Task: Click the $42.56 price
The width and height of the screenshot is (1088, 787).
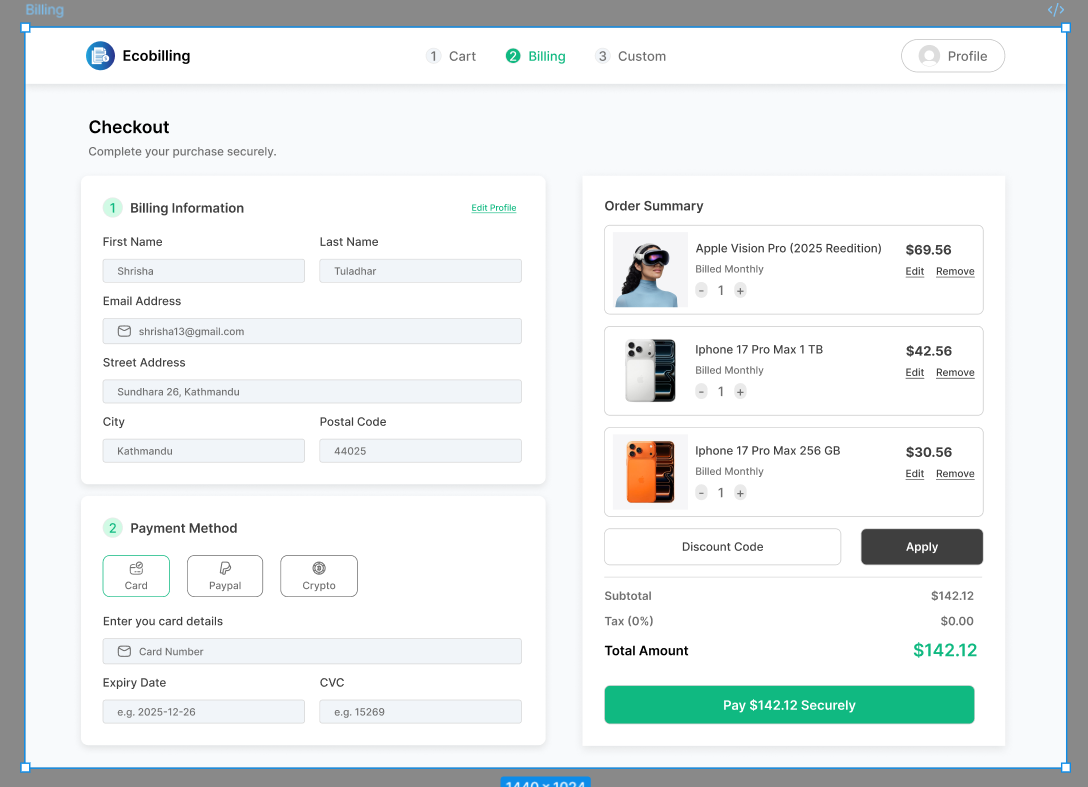Action: [x=928, y=351]
